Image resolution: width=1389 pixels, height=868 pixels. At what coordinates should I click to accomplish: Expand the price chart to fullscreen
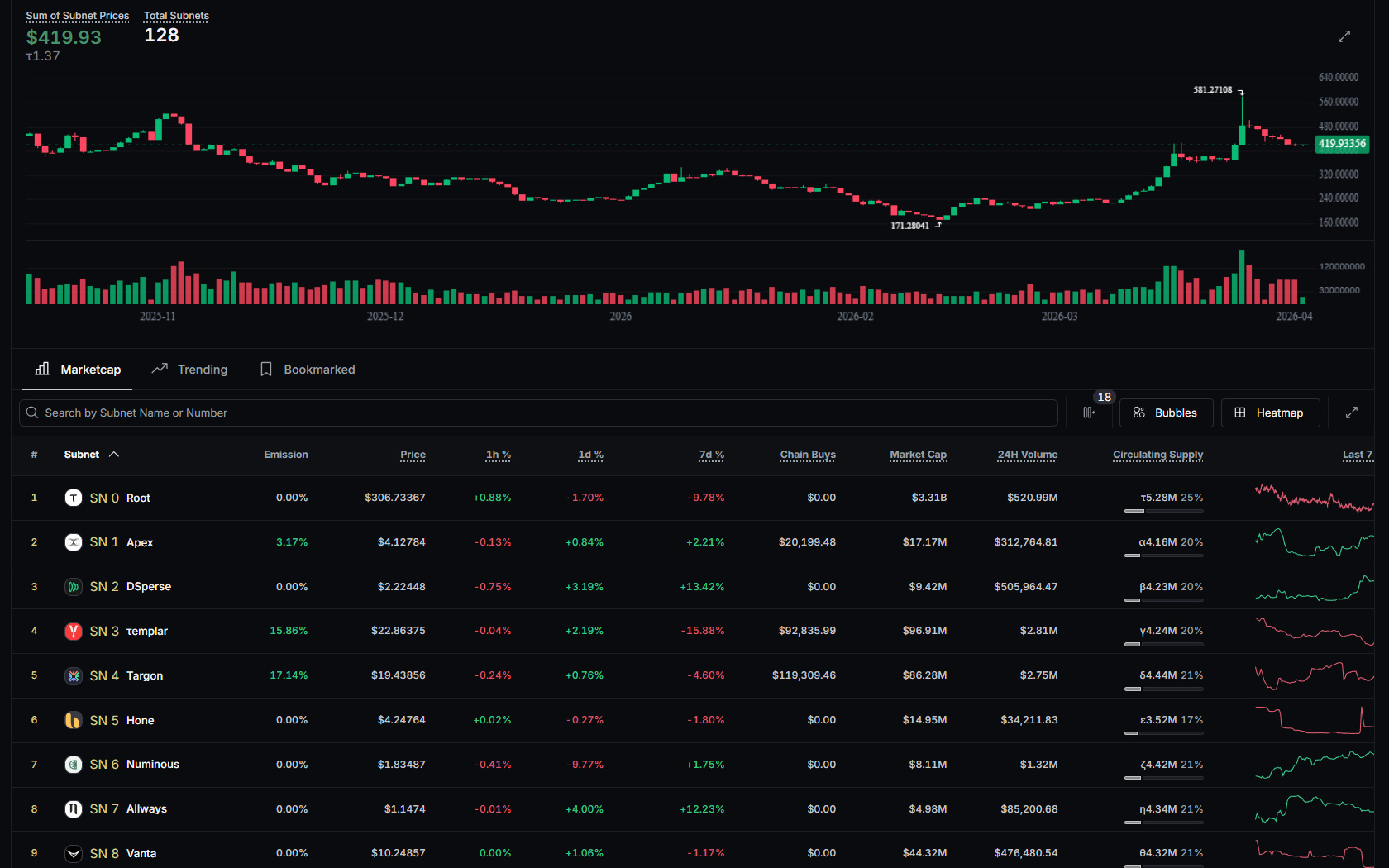tap(1344, 36)
